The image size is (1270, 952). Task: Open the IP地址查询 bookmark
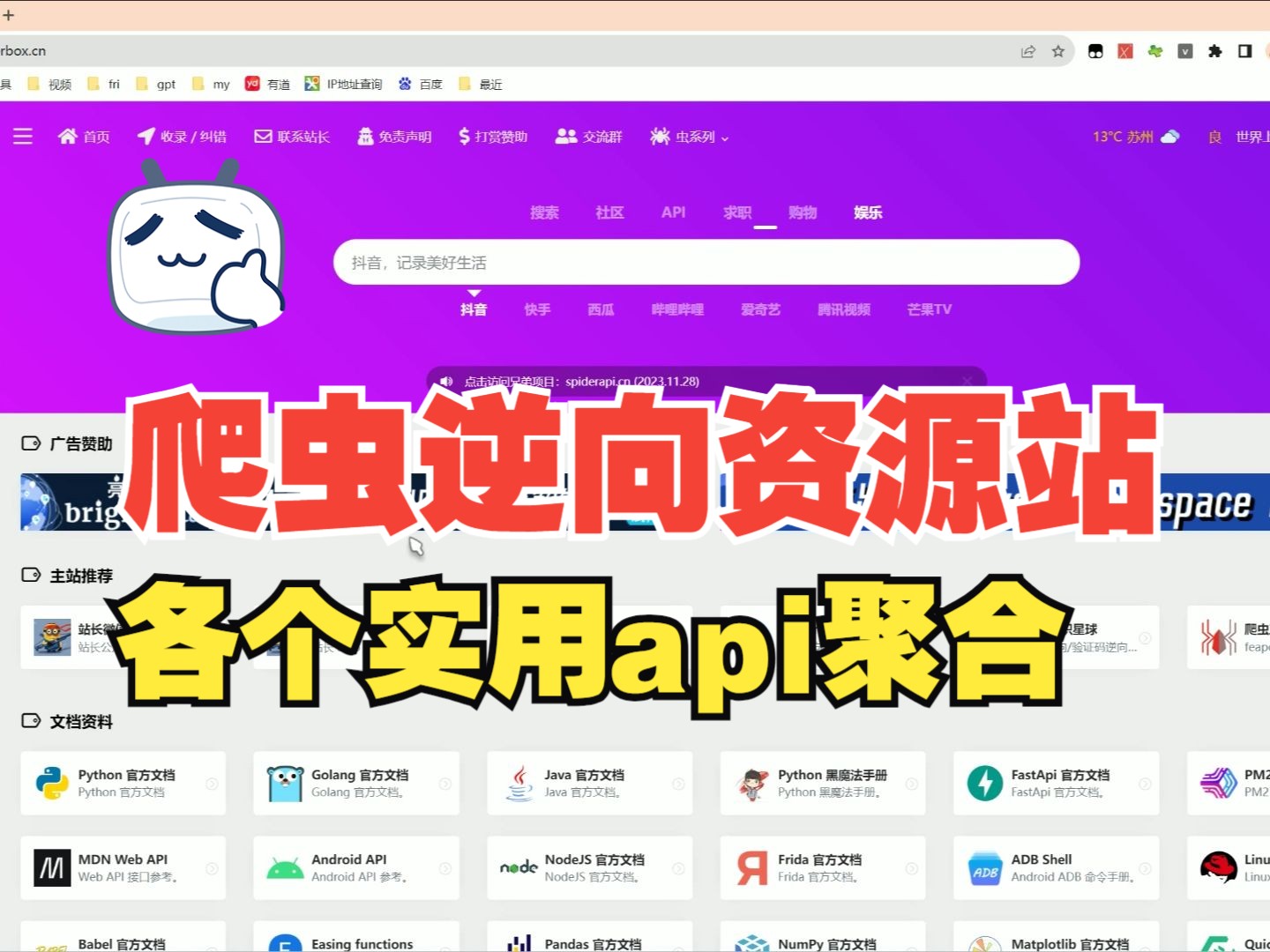(343, 84)
